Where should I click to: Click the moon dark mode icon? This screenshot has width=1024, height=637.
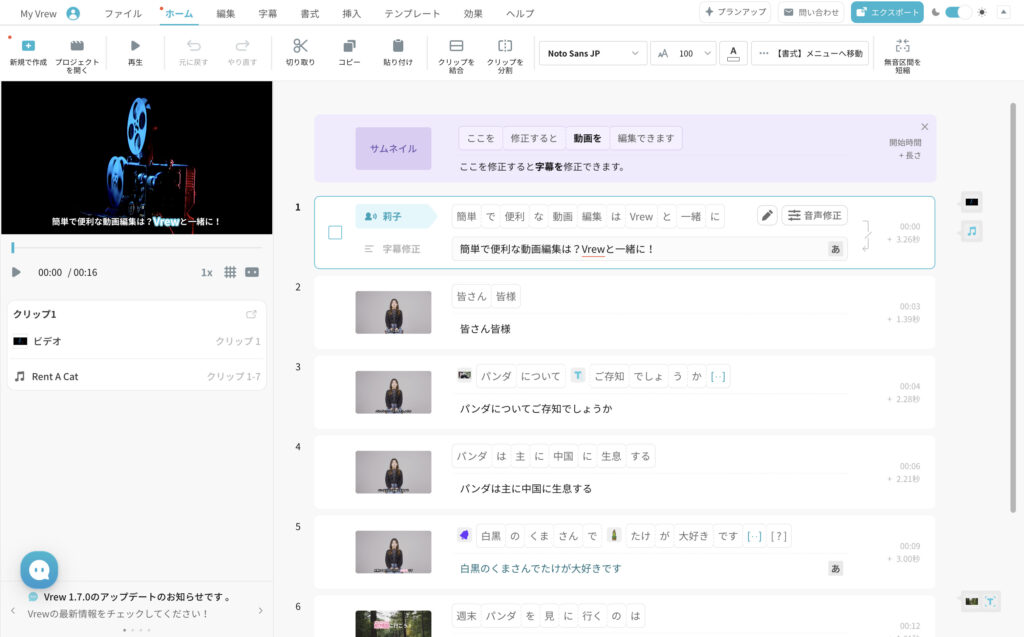click(x=936, y=12)
